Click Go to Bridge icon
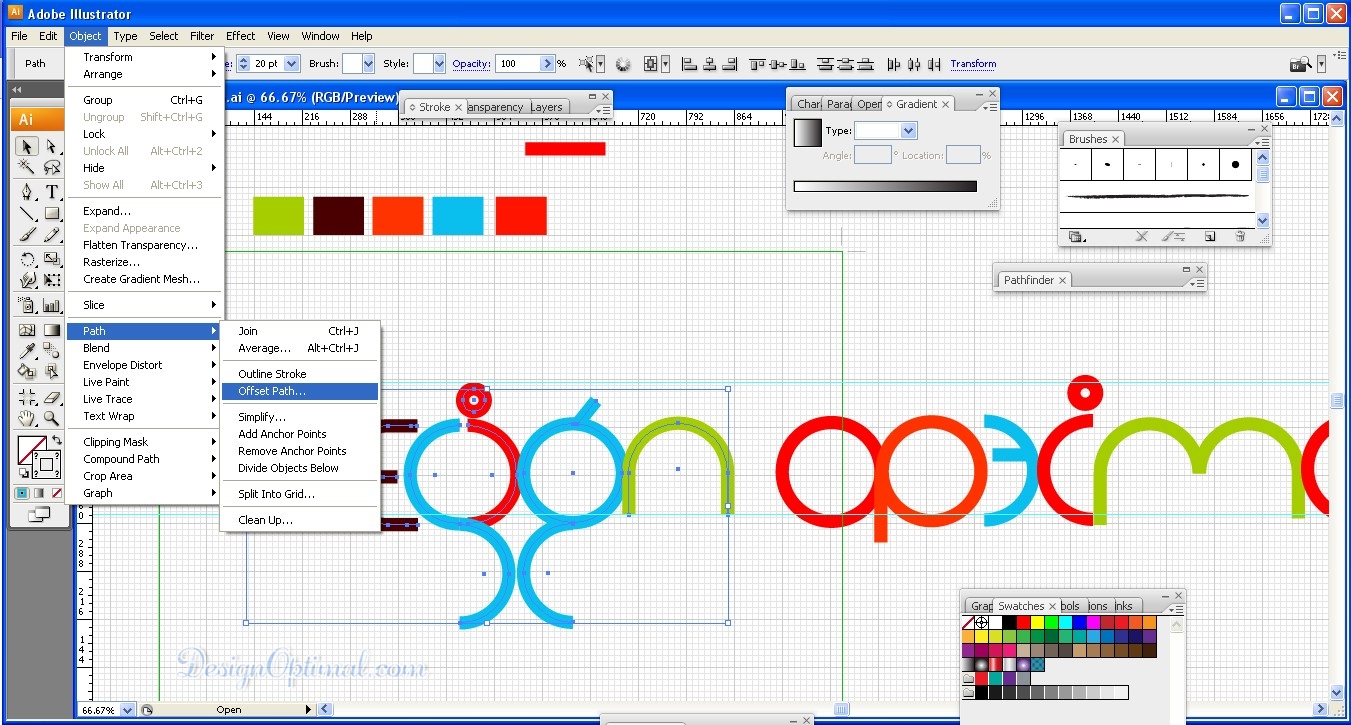 (x=1300, y=64)
